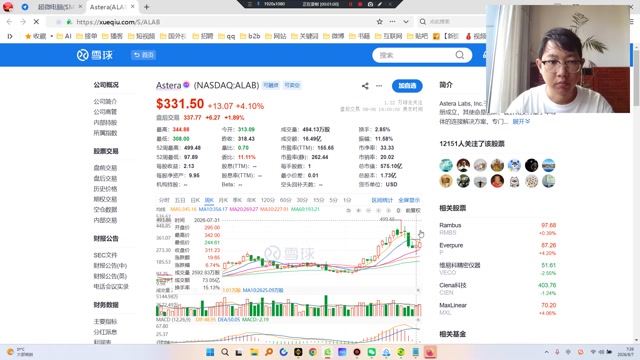The image size is (640, 360).
Task: Switch chart to 分时 tab
Action: [164, 200]
